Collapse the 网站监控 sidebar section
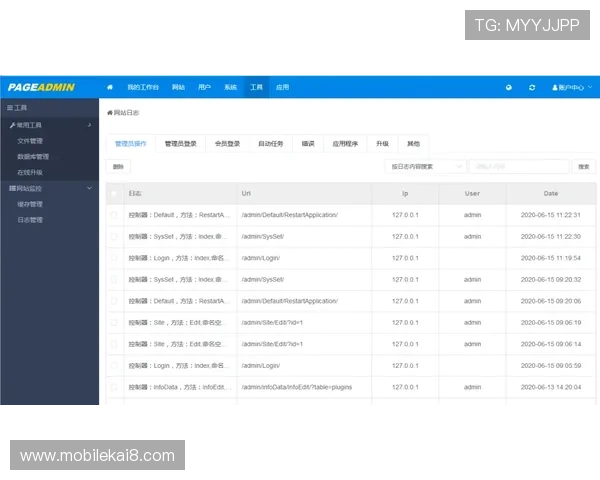This screenshot has width=600, height=480. pos(89,188)
